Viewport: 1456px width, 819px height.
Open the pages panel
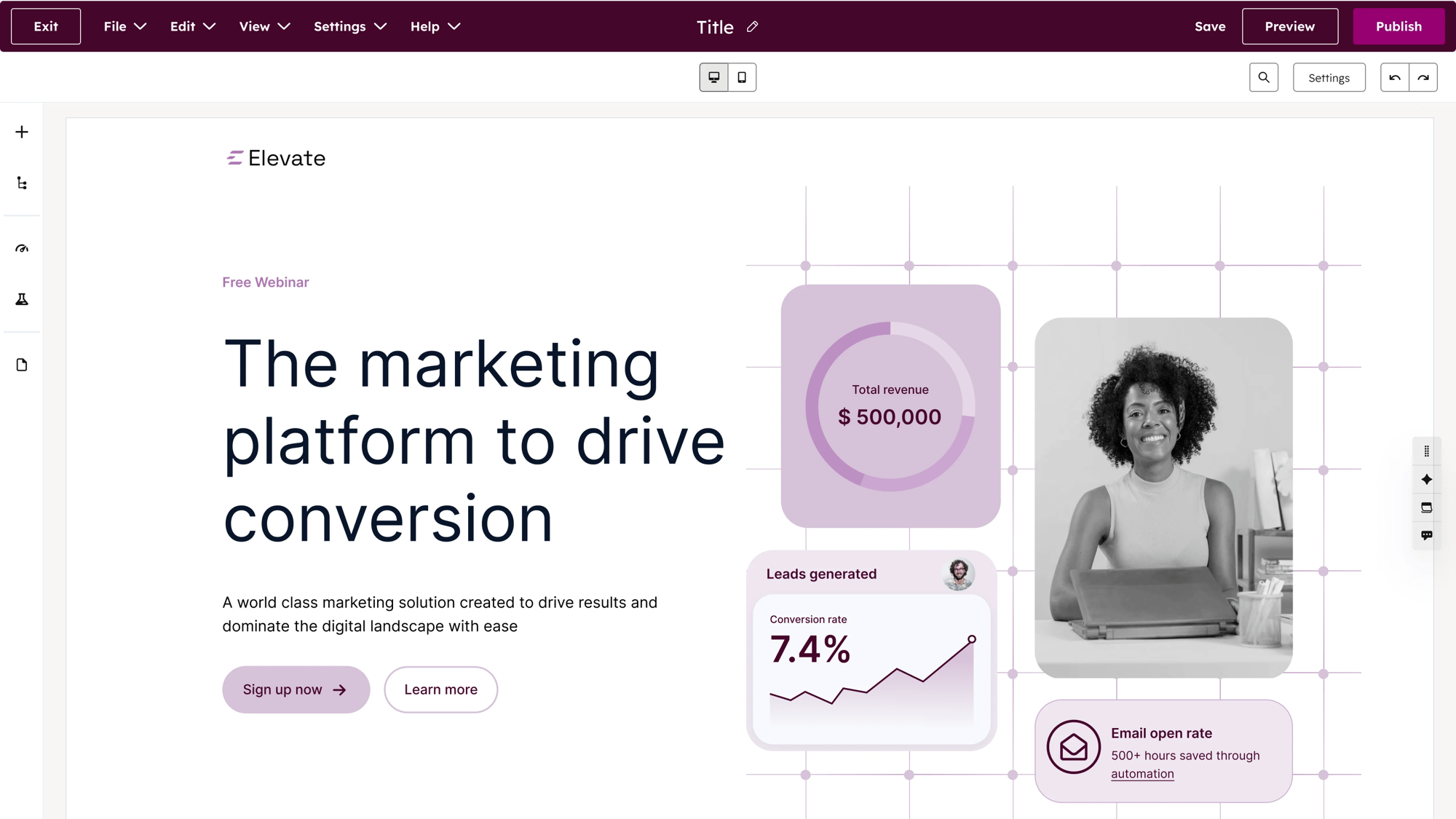(x=22, y=364)
